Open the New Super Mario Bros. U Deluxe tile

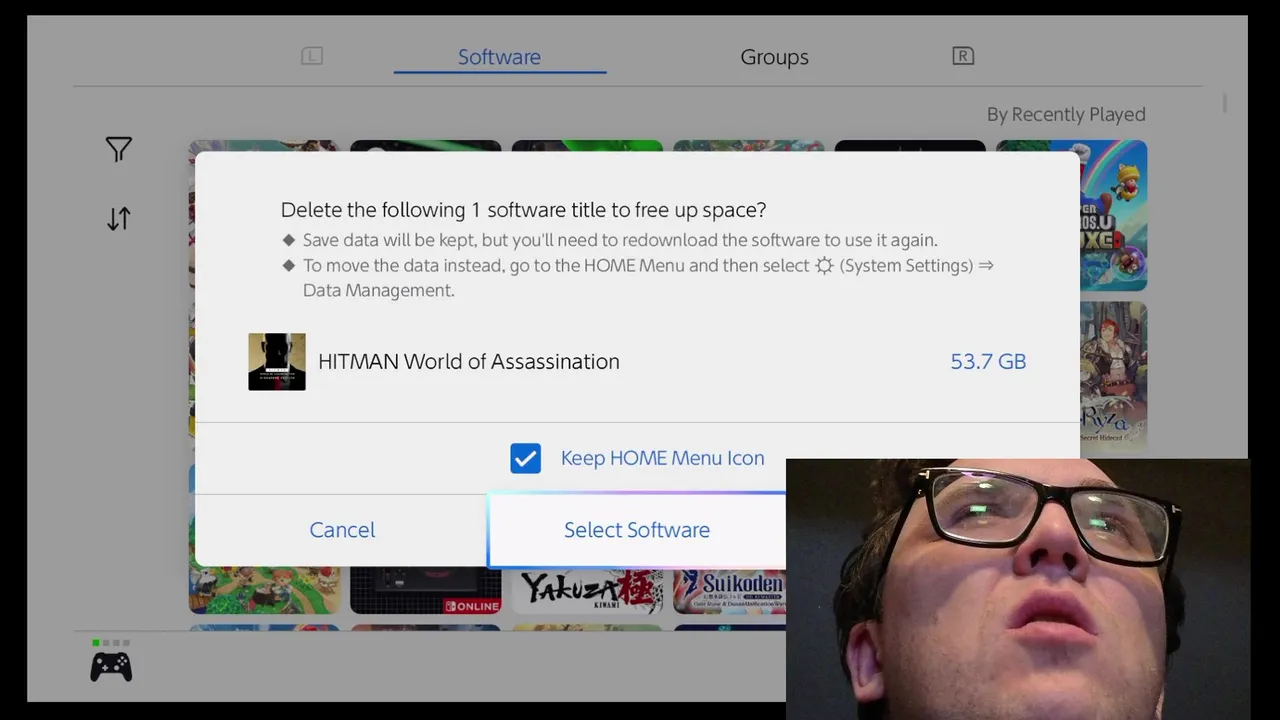pyautogui.click(x=1113, y=215)
